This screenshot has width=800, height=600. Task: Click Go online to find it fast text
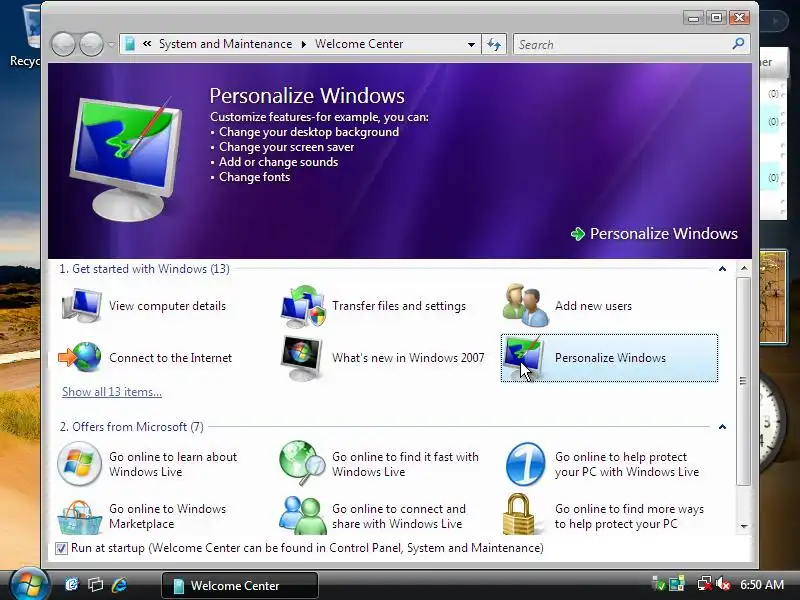(x=405, y=464)
